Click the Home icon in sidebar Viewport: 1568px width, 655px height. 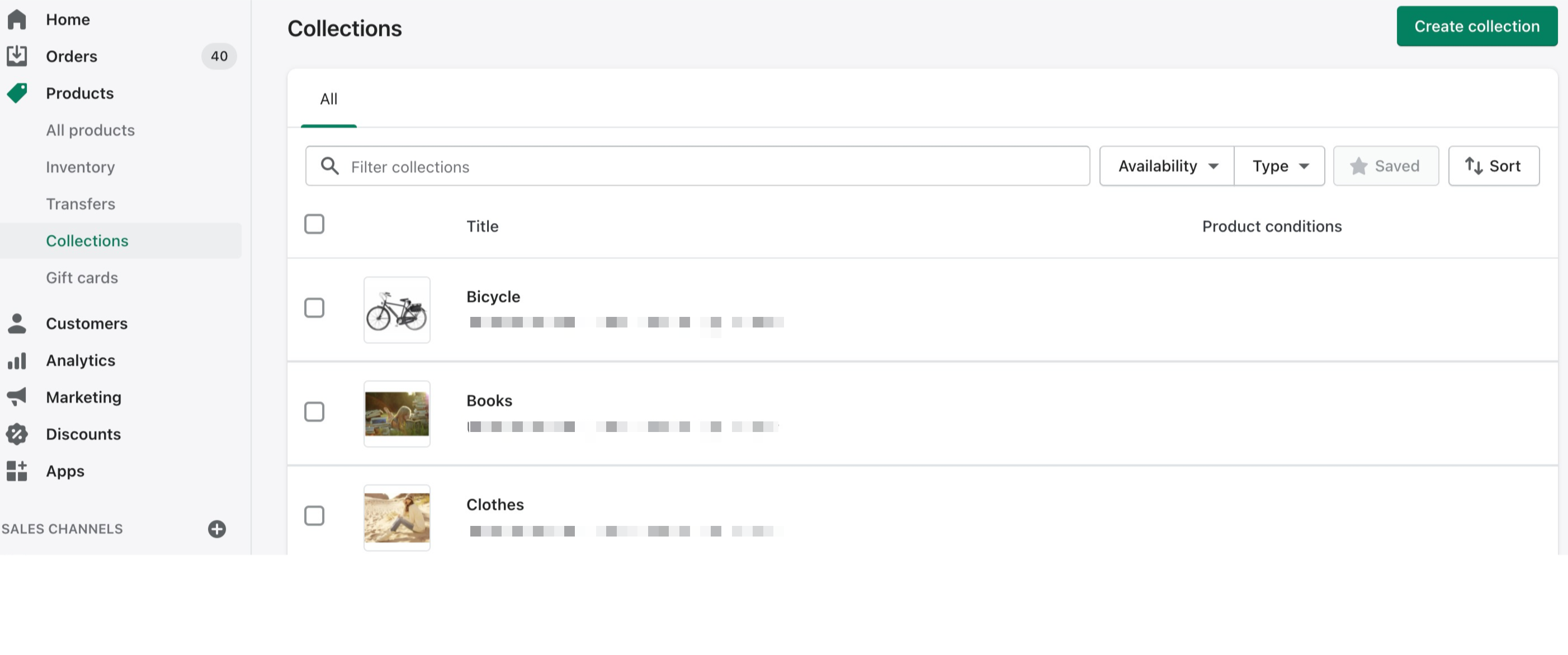point(17,18)
